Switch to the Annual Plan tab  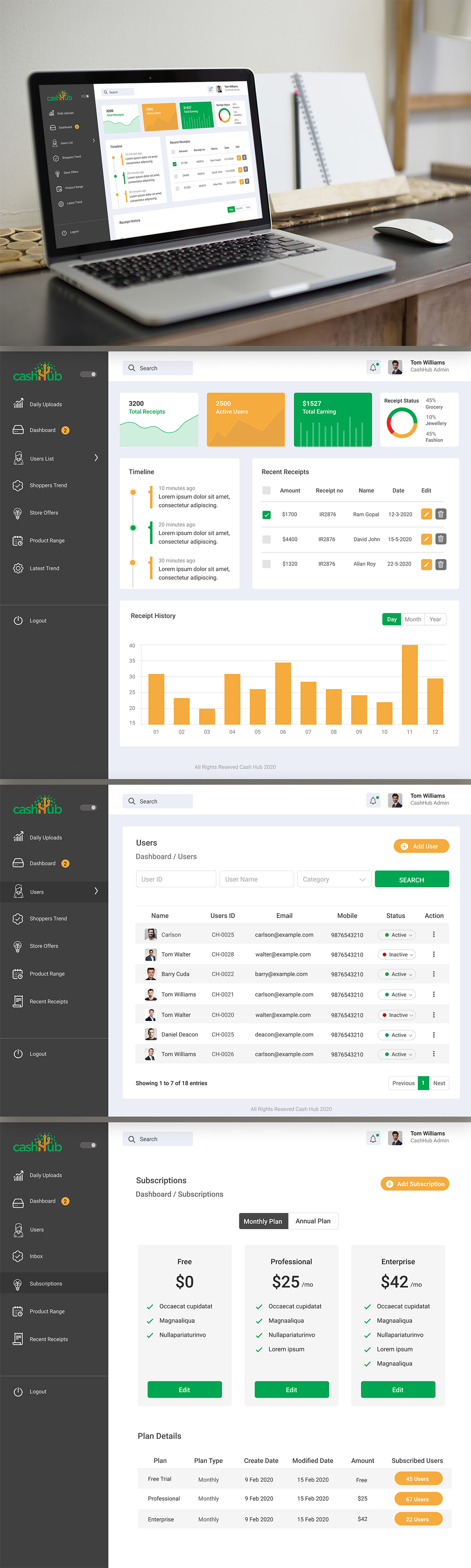pos(313,1220)
